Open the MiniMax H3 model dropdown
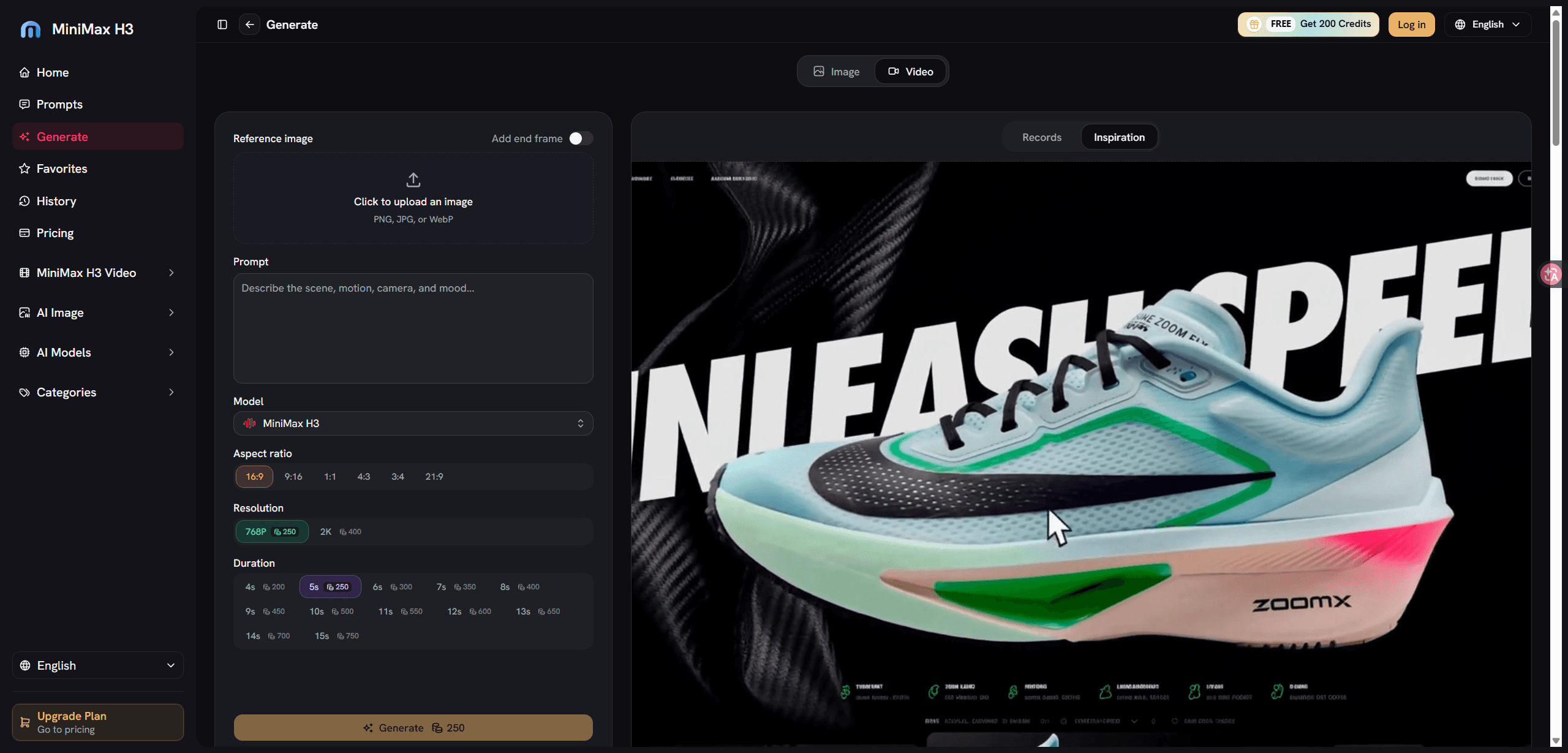The image size is (1568, 753). [413, 423]
